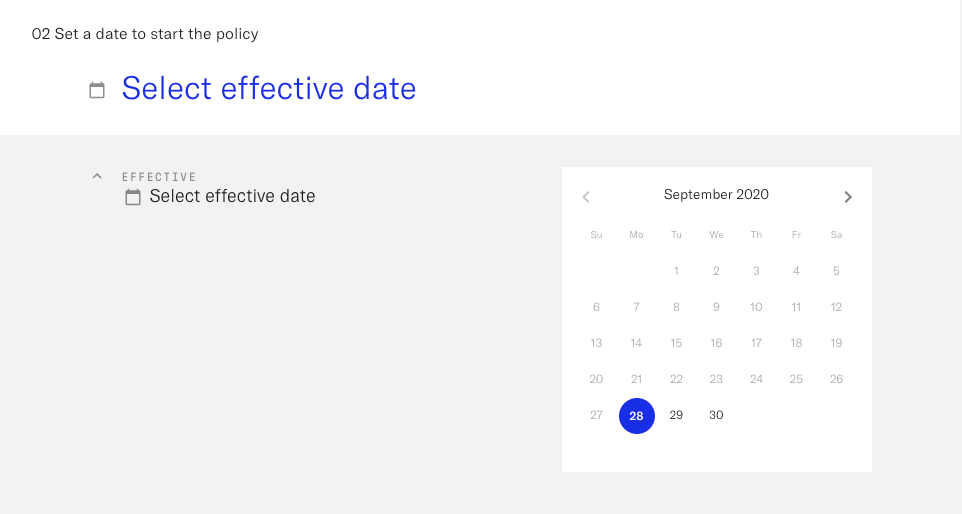Viewport: 962px width, 514px height.
Task: Select date 24 in Thursday column
Action: coord(756,379)
